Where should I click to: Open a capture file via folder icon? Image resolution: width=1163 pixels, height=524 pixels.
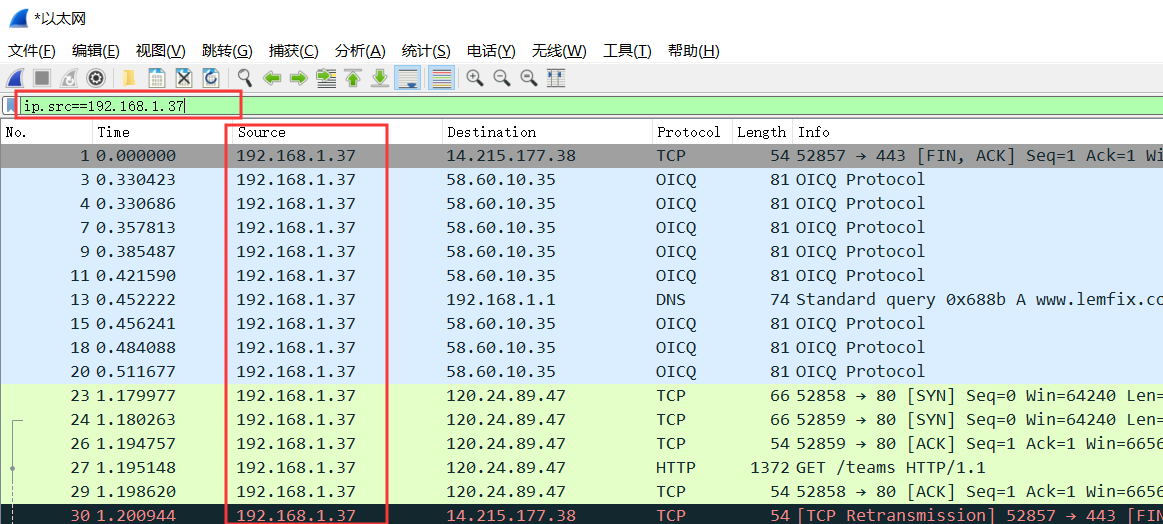129,78
